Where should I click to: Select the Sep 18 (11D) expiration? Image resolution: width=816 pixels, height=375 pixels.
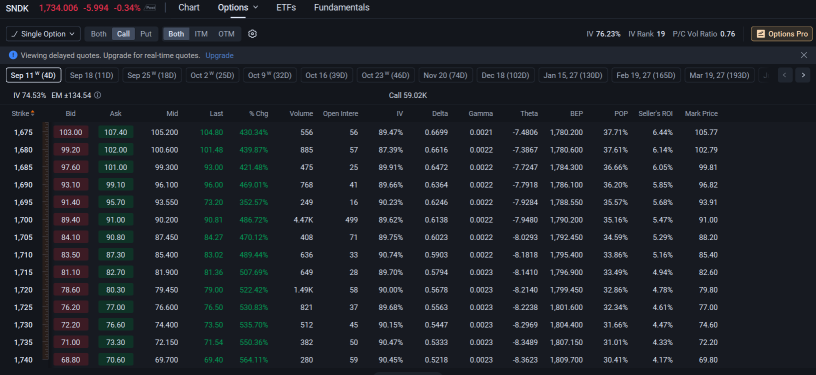pos(92,75)
